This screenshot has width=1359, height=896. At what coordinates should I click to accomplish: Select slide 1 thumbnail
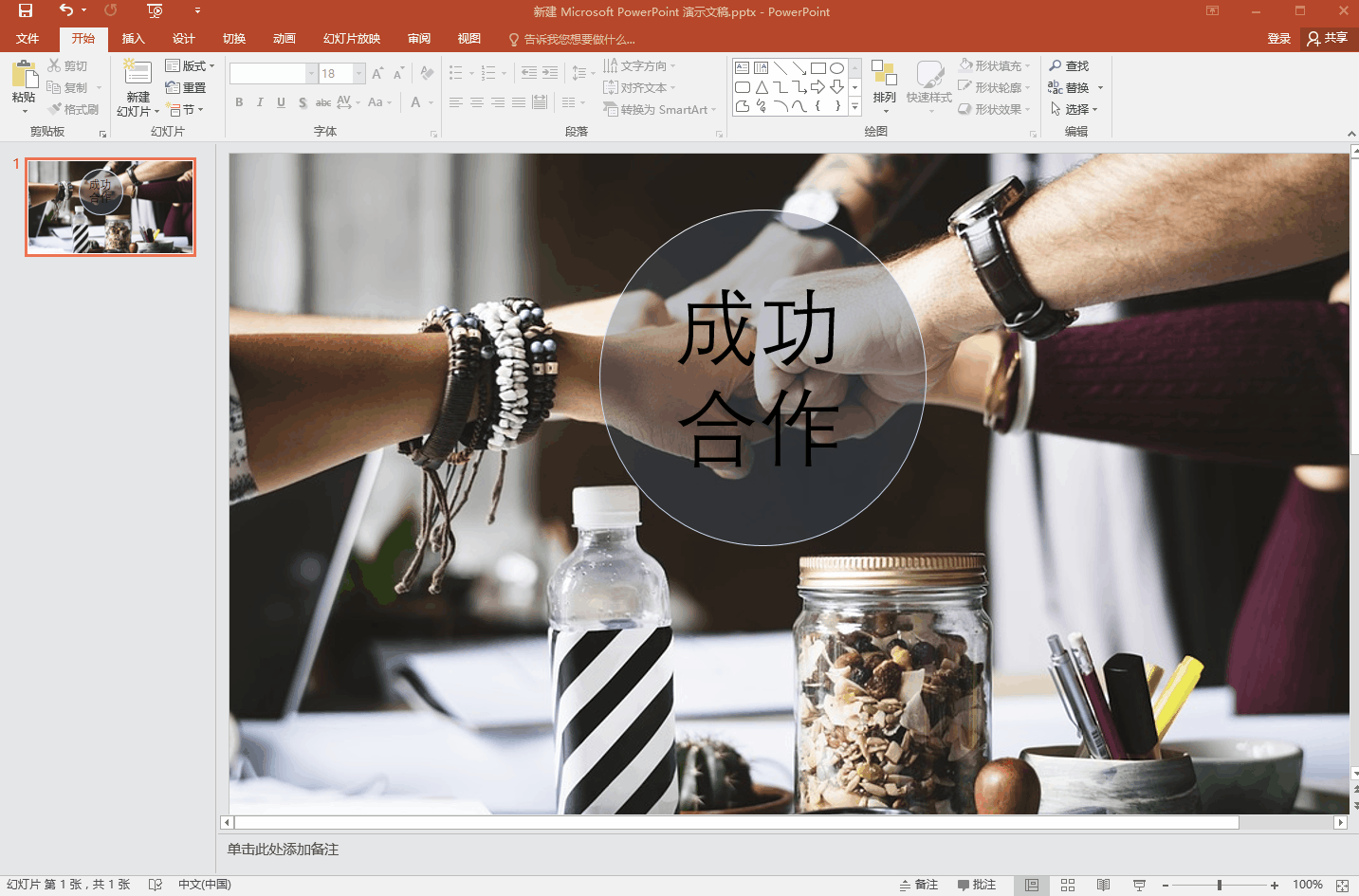click(x=110, y=207)
